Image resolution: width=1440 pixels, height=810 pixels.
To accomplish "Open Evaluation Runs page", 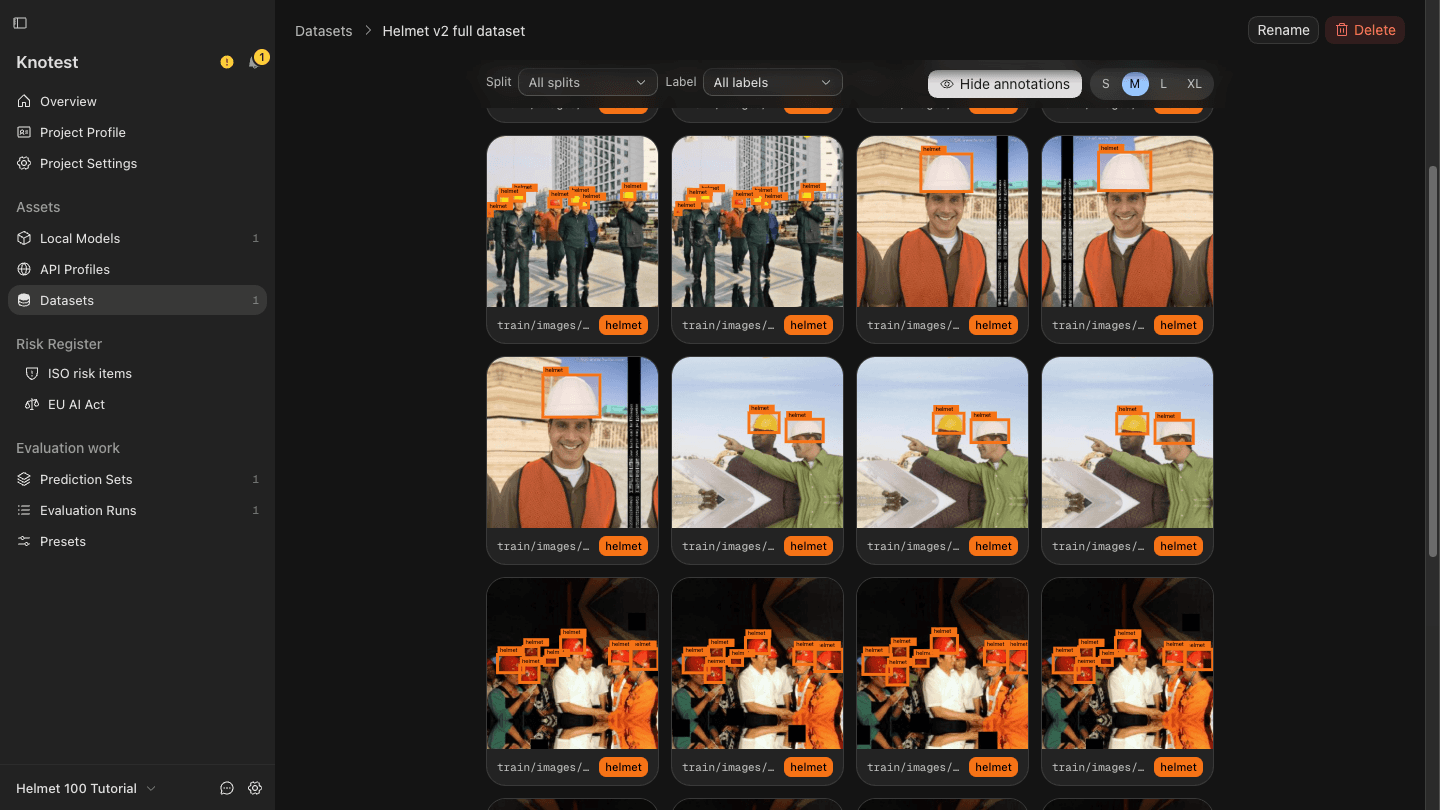I will click(x=137, y=510).
